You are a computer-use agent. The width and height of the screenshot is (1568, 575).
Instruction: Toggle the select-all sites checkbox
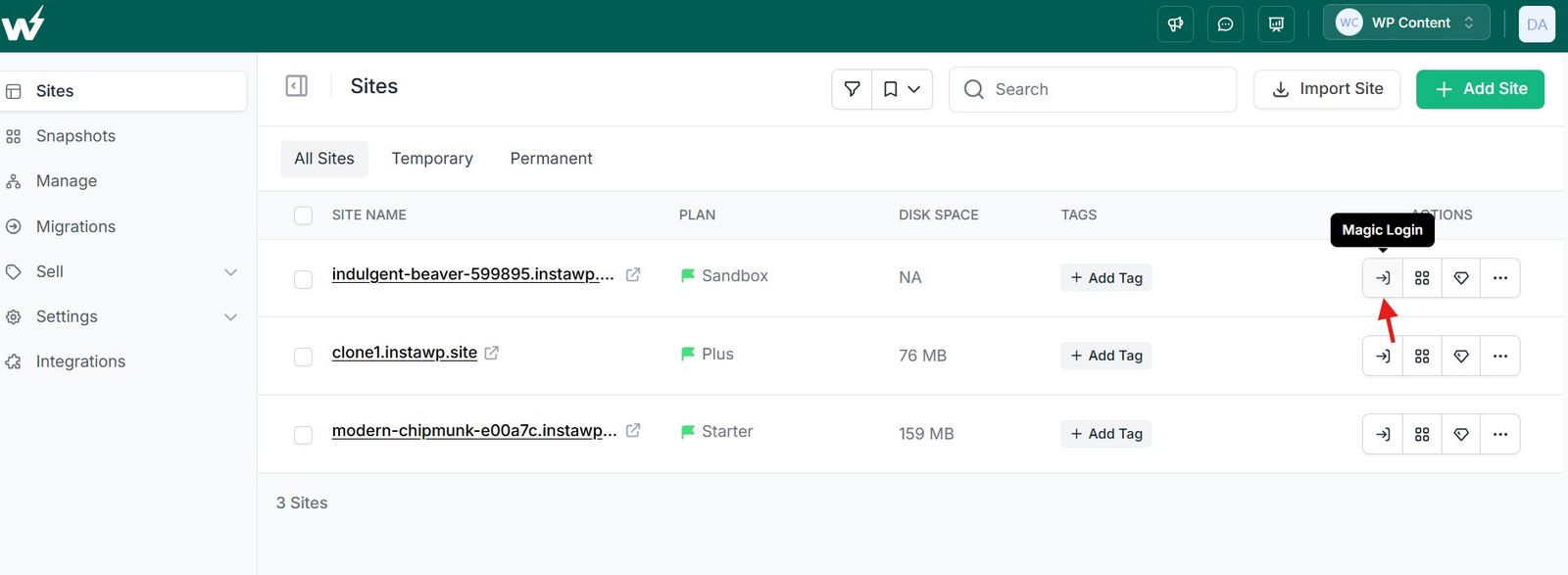click(x=304, y=216)
